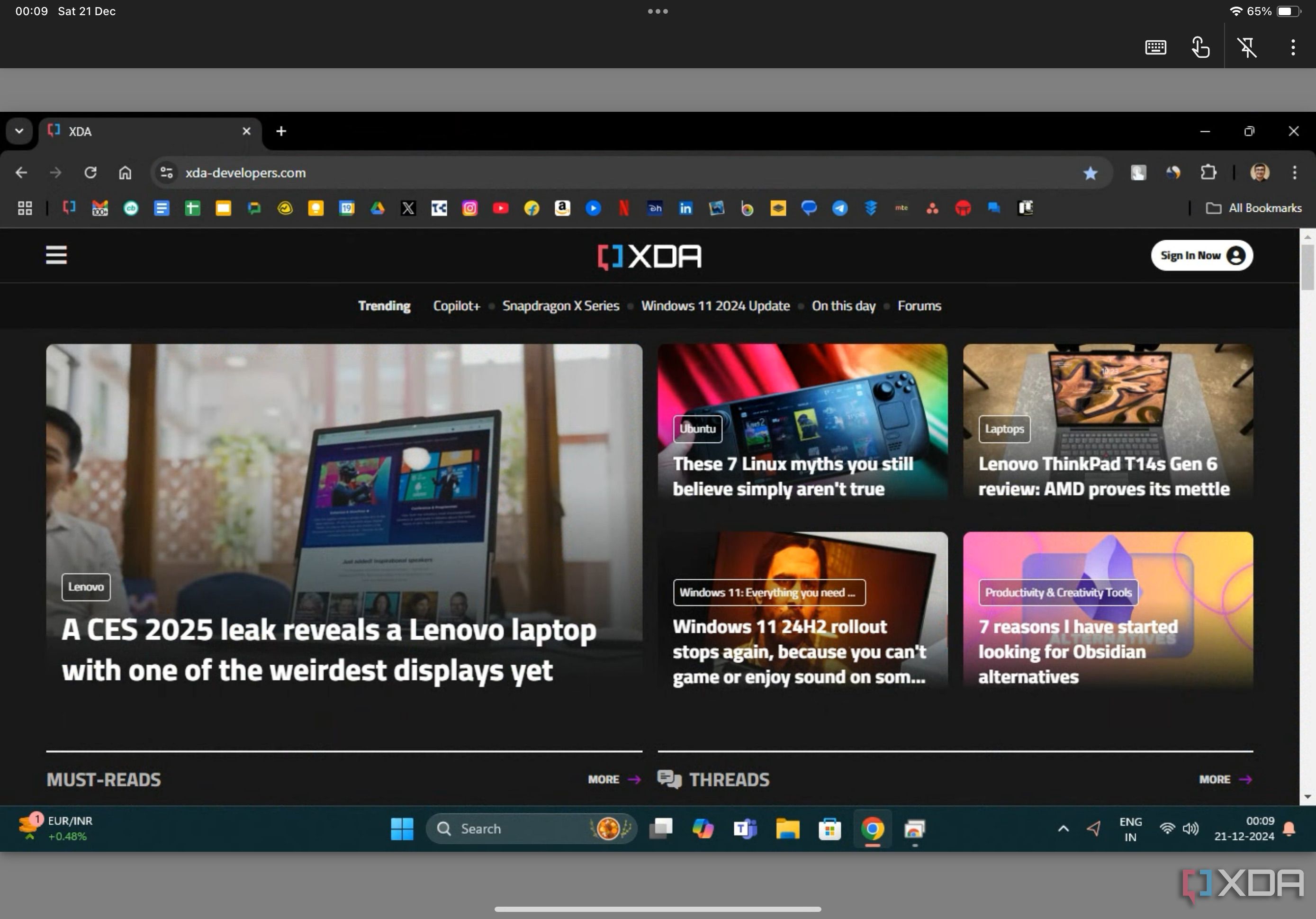Screen dimensions: 1316x919
Task: Click the 'Copilot+' trending topic link
Action: [456, 306]
